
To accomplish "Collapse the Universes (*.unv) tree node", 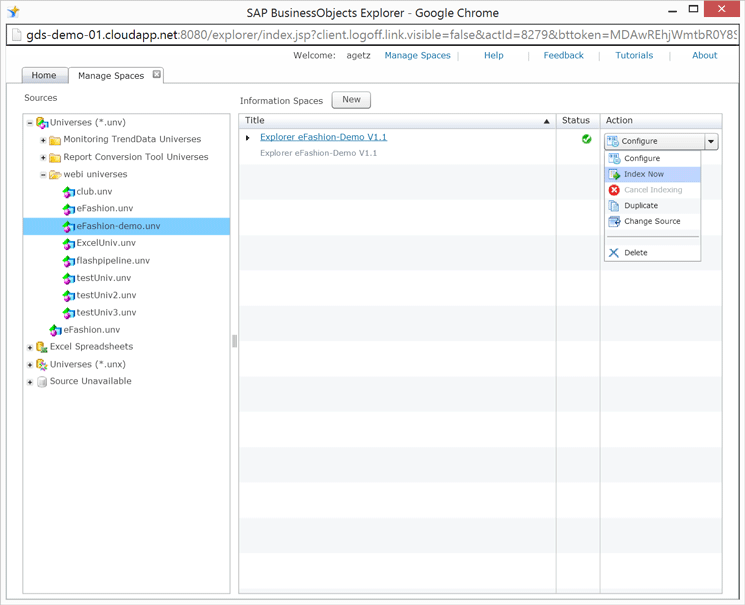I will pos(30,123).
